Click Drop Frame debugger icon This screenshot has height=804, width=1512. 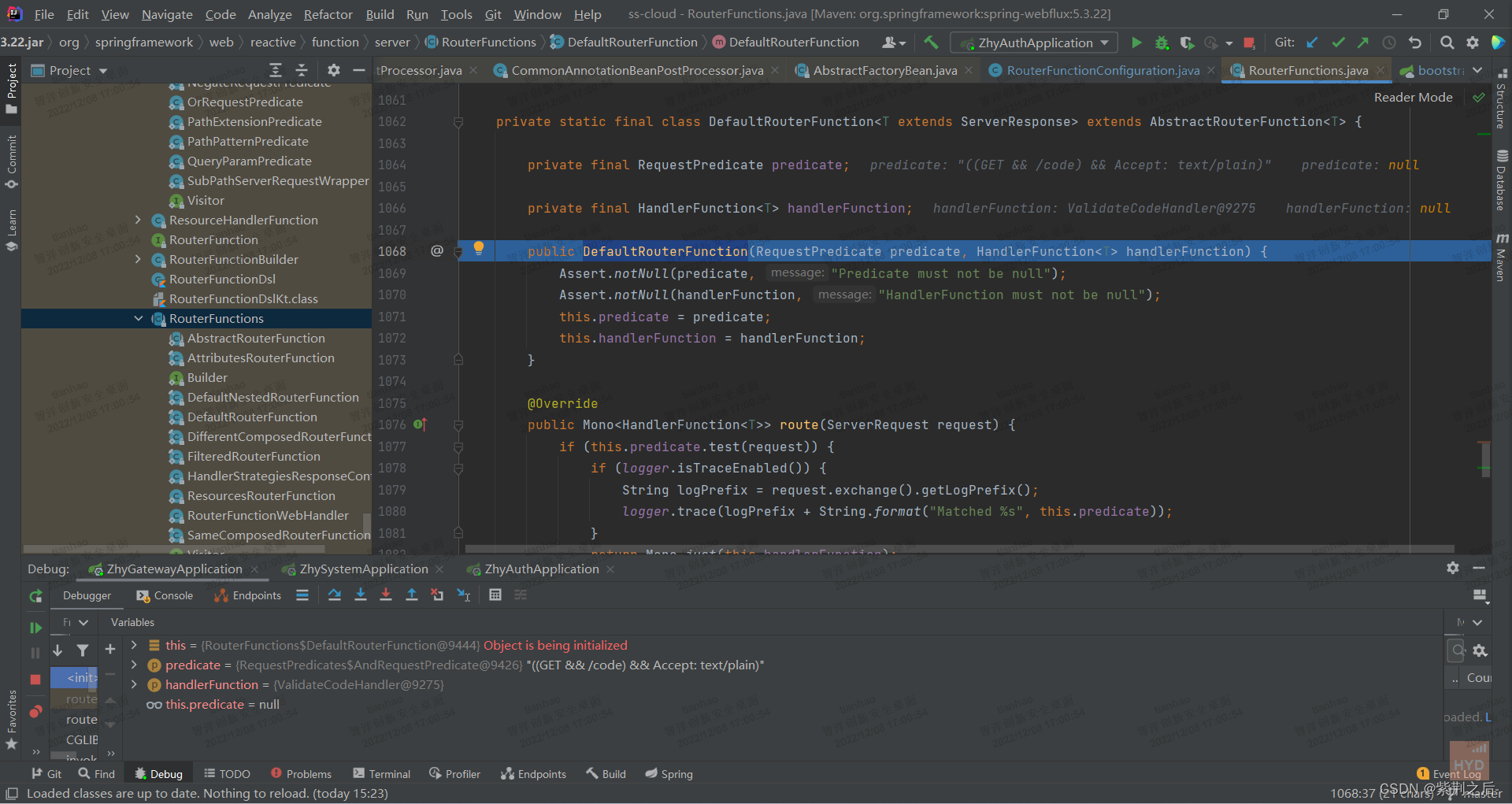(437, 595)
